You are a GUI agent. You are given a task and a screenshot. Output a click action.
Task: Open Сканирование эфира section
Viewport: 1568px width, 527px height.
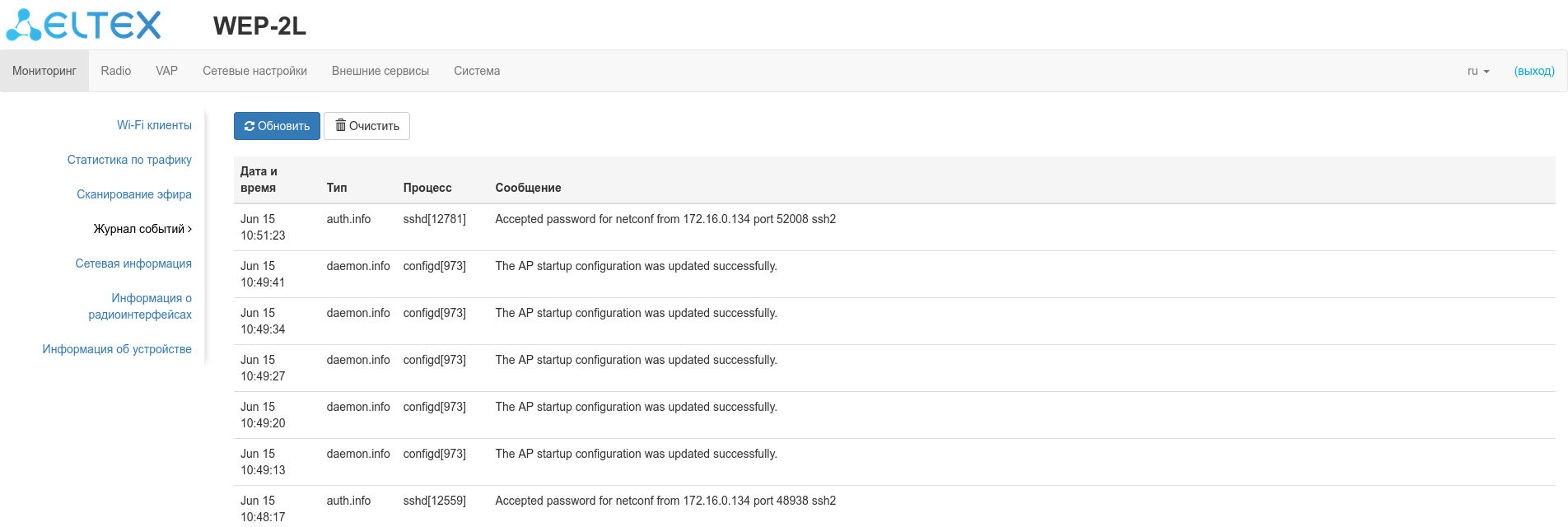point(134,194)
